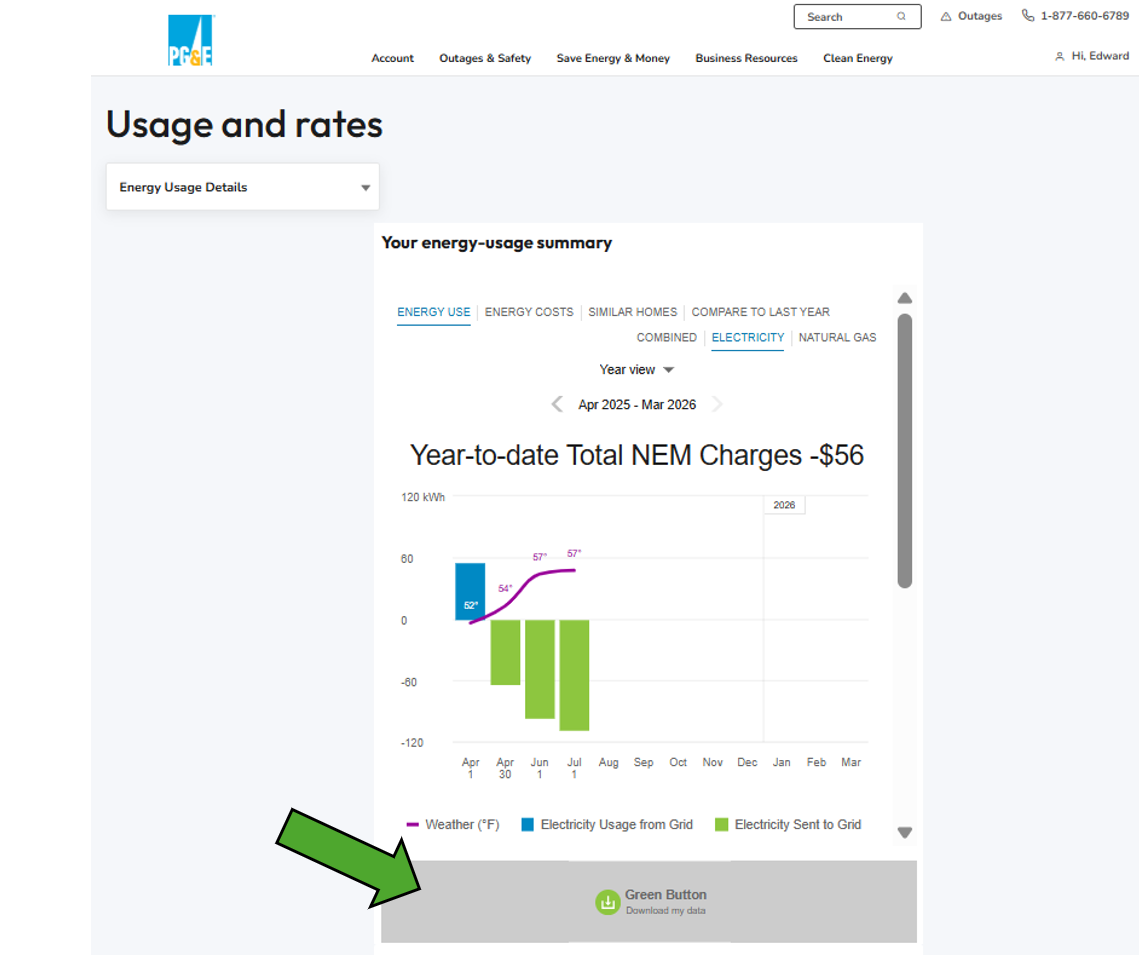Screen dimensions: 1139x955
Task: Click the phone handset icon
Action: click(1028, 15)
